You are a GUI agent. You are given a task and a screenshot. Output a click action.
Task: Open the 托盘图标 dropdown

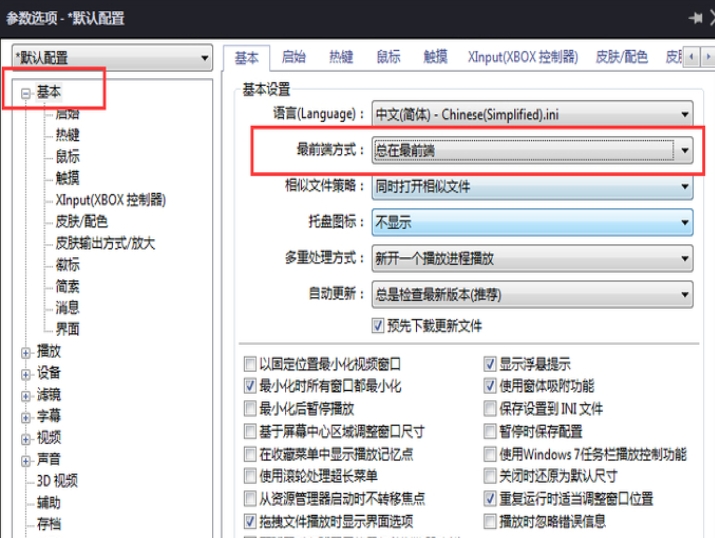point(532,222)
